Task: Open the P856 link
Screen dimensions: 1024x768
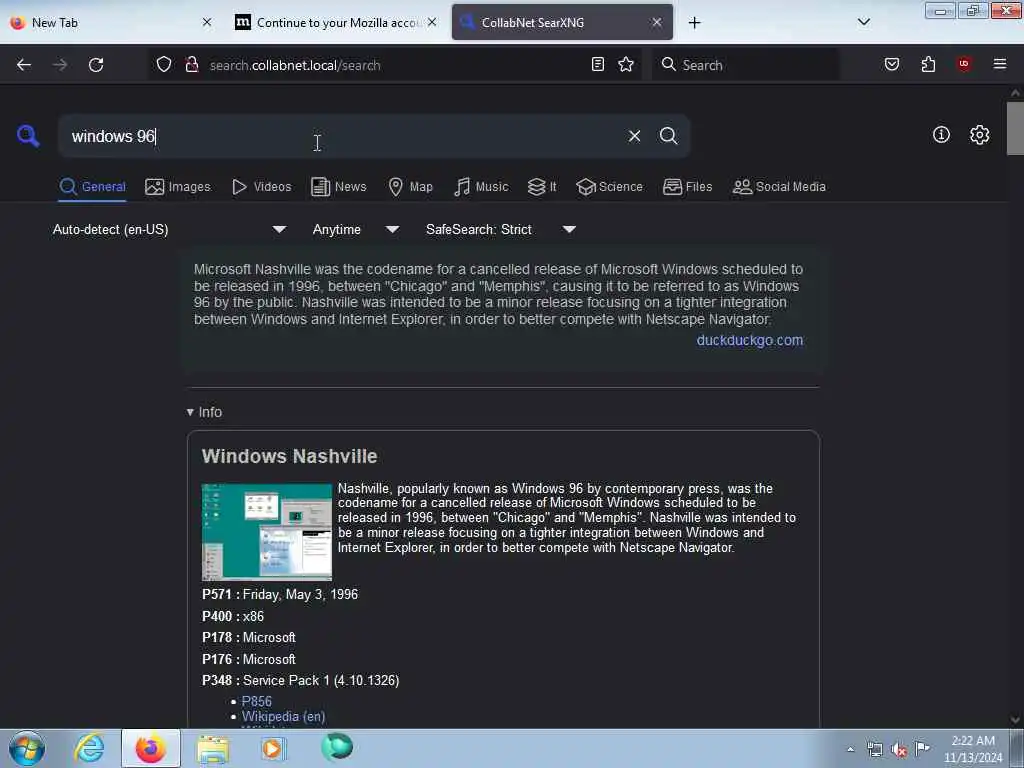Action: [257, 701]
